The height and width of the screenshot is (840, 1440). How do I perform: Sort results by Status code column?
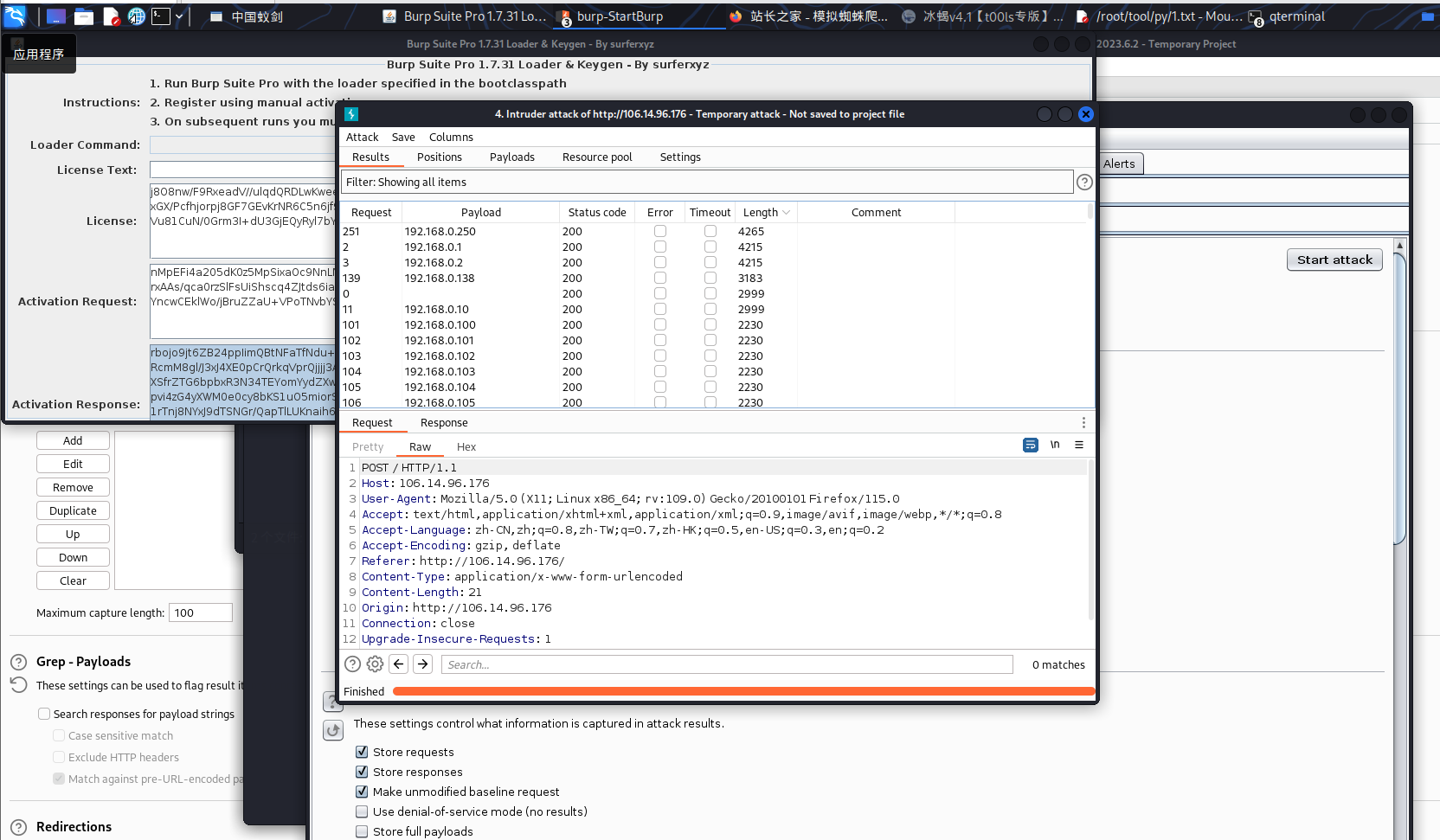pos(597,212)
